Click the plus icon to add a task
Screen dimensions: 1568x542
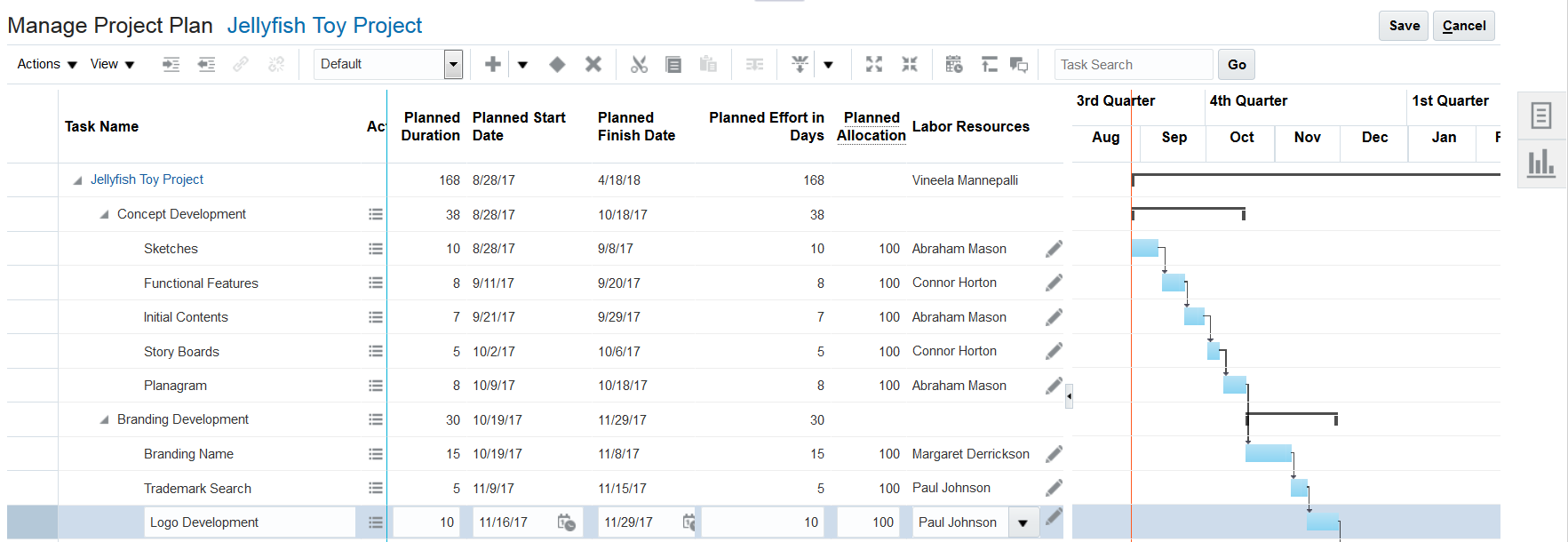(x=493, y=64)
